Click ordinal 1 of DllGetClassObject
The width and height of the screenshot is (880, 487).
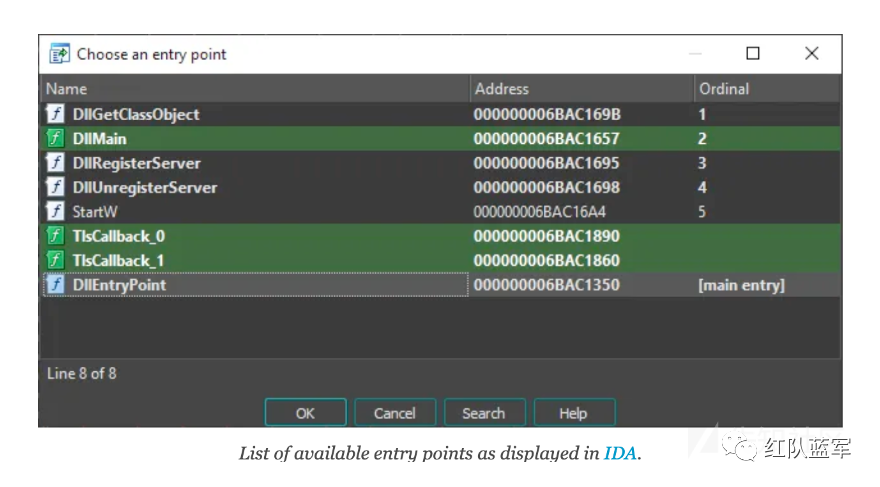click(x=702, y=114)
